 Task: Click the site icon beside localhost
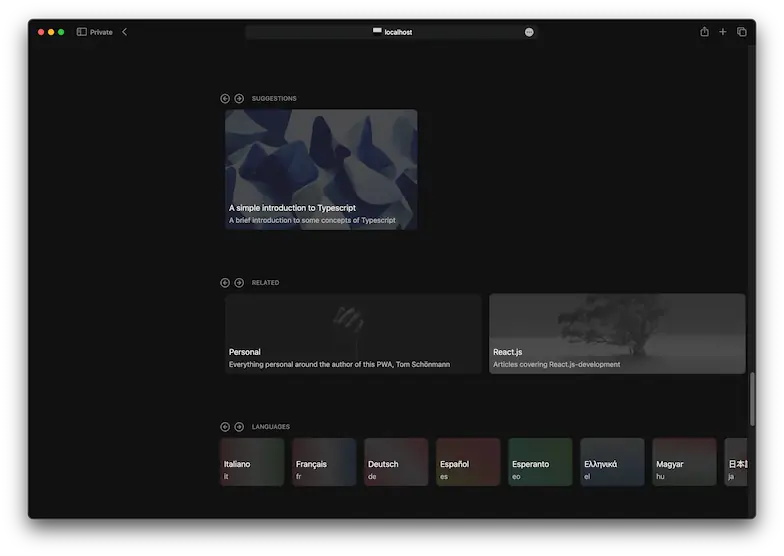tap(377, 32)
